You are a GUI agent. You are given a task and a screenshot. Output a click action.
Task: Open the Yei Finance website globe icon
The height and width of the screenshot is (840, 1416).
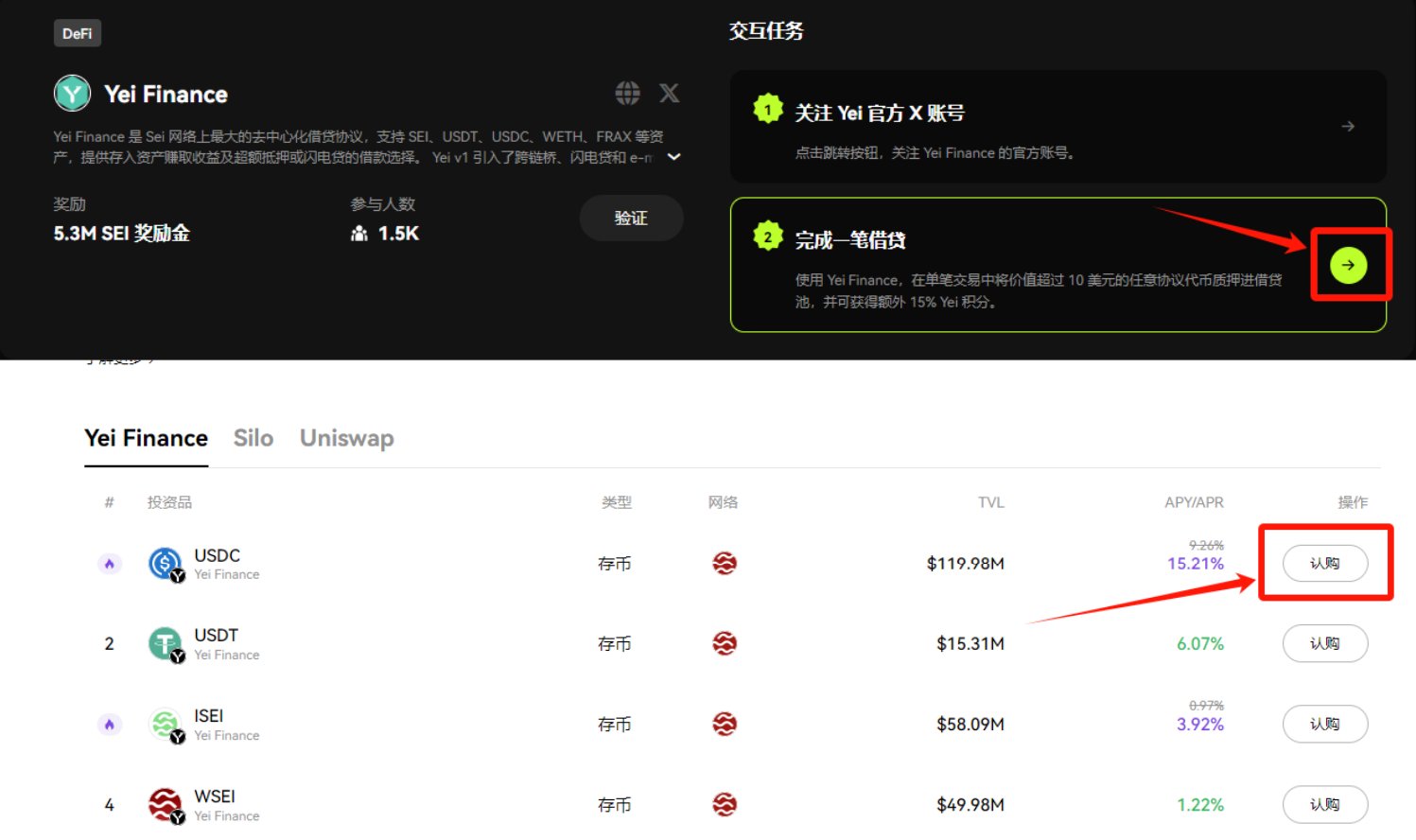pyautogui.click(x=627, y=93)
